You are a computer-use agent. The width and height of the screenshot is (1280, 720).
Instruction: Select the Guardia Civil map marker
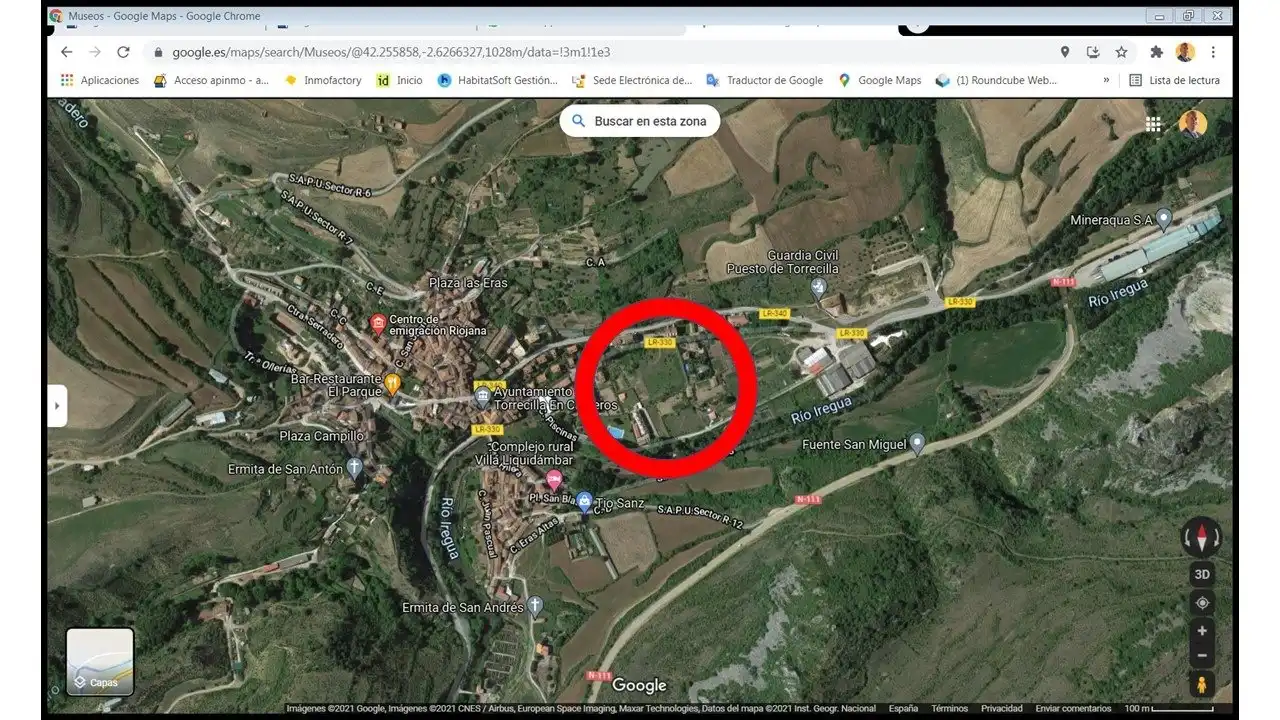pos(819,288)
